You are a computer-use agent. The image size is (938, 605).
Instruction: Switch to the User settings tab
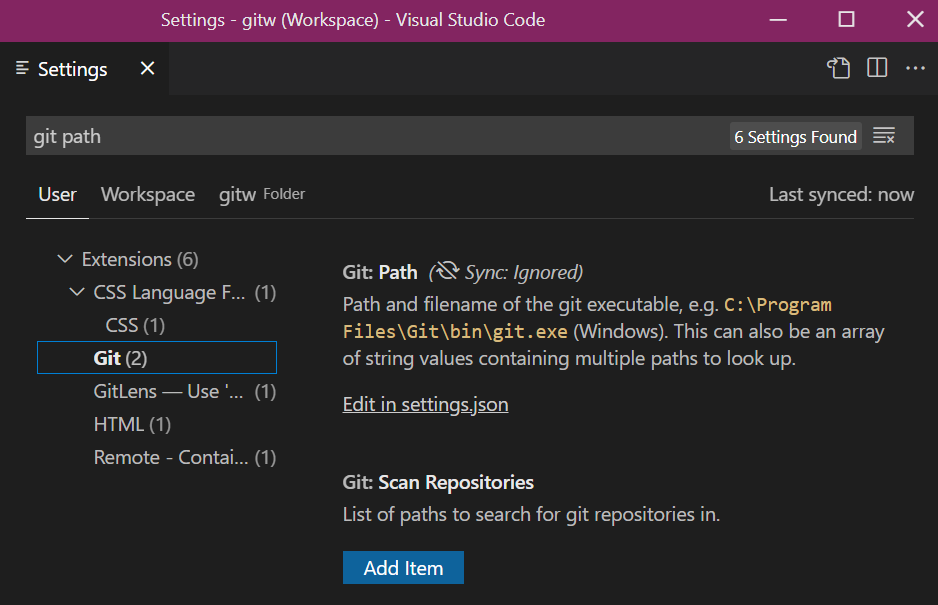(57, 194)
